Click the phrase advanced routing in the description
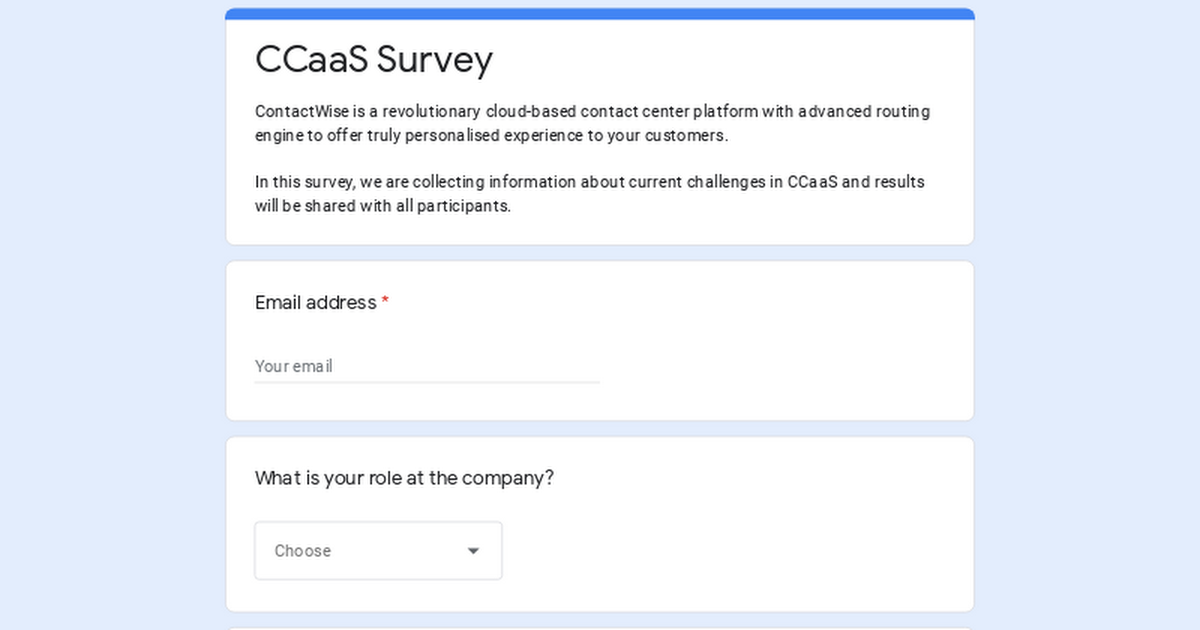The image size is (1200, 630). [x=874, y=111]
